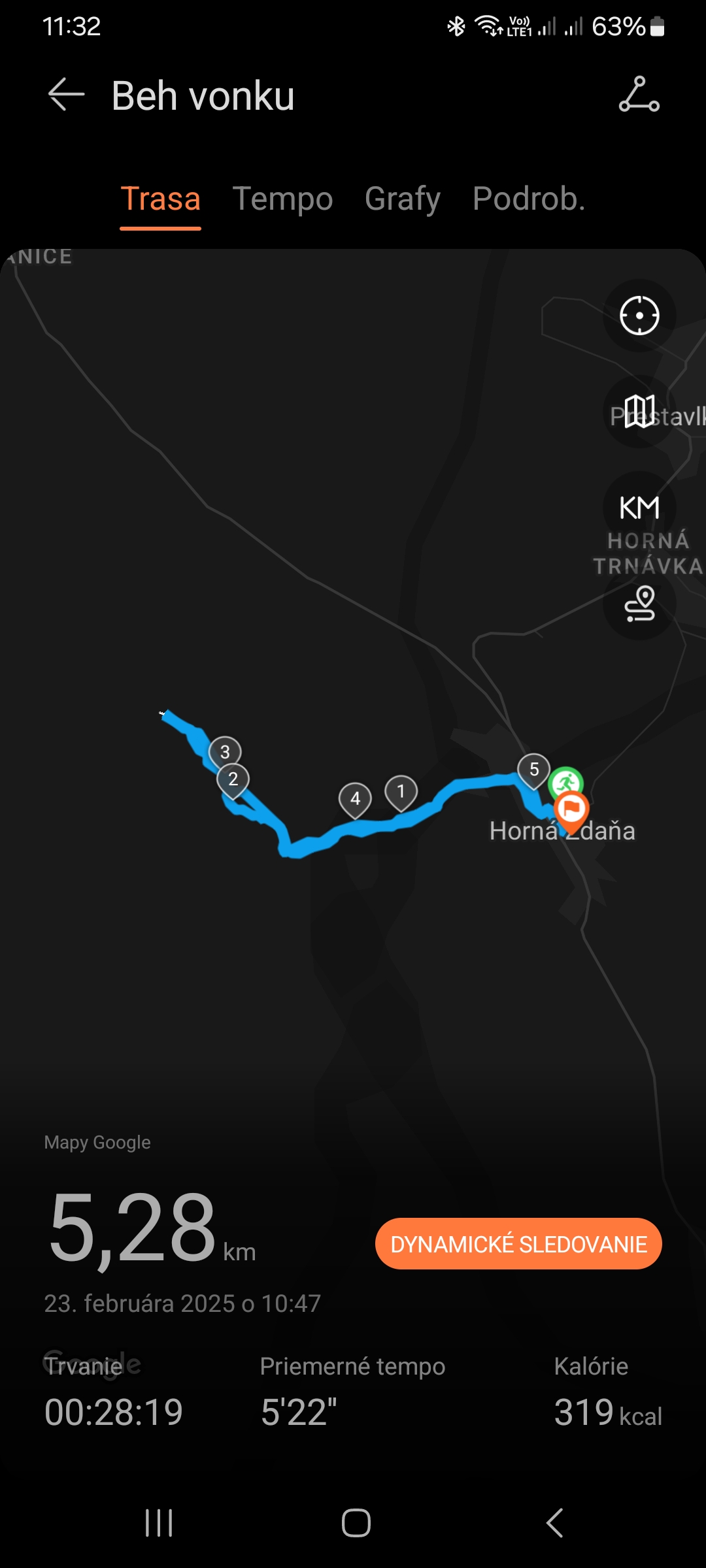Go back using the top-left arrow
Image resolution: width=706 pixels, height=1568 pixels.
click(x=66, y=95)
